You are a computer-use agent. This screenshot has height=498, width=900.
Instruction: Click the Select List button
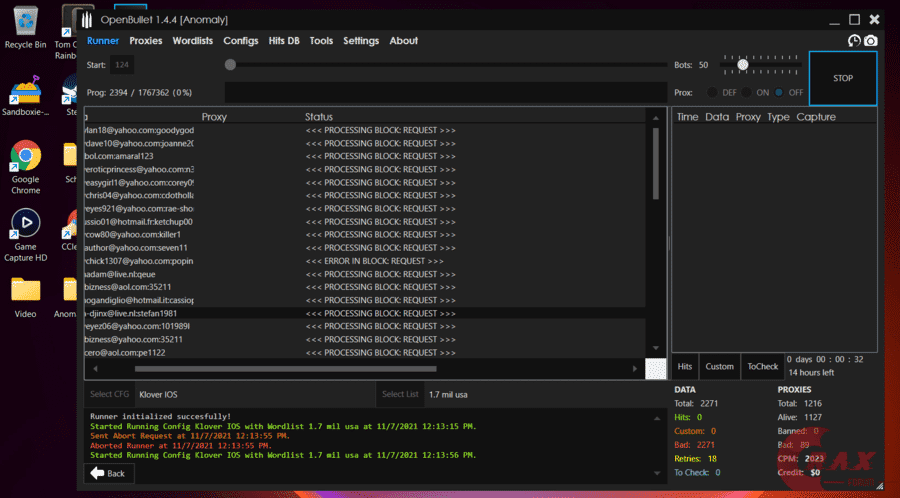point(400,395)
